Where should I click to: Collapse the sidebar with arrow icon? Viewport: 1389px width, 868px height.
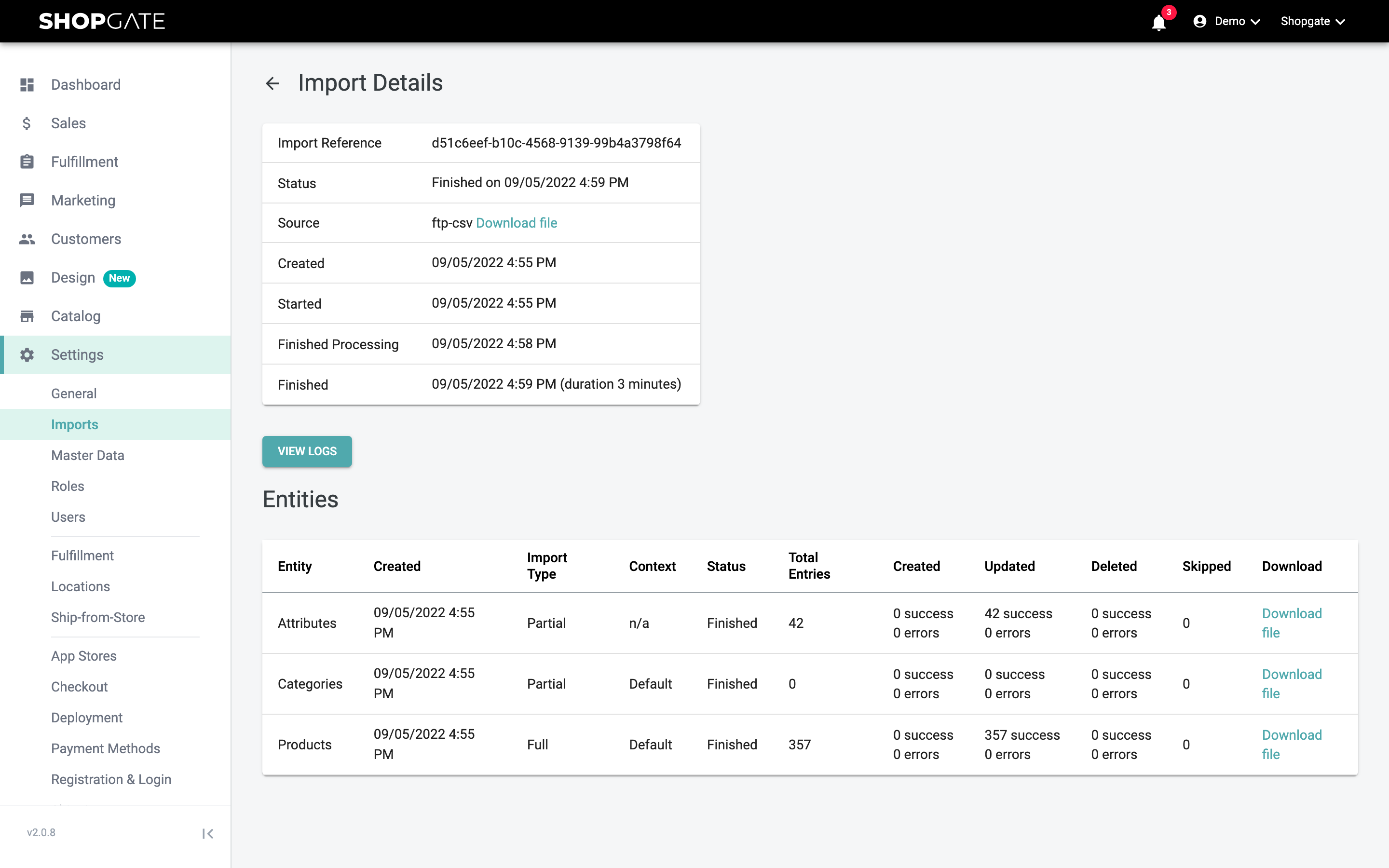tap(208, 834)
